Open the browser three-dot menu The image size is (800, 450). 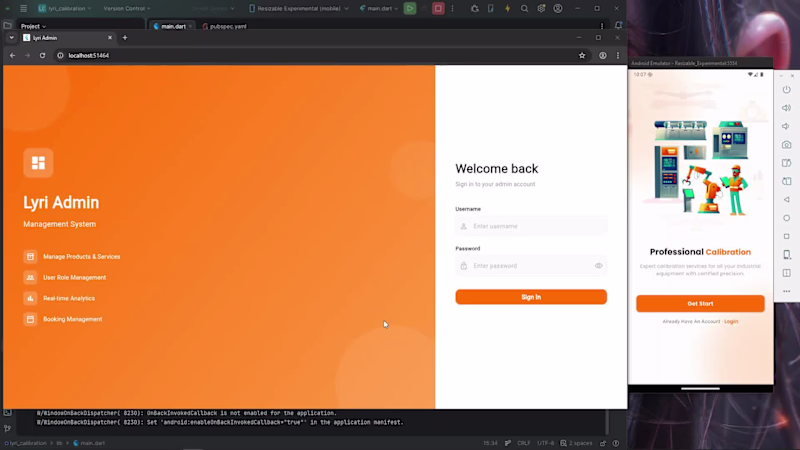pos(618,55)
